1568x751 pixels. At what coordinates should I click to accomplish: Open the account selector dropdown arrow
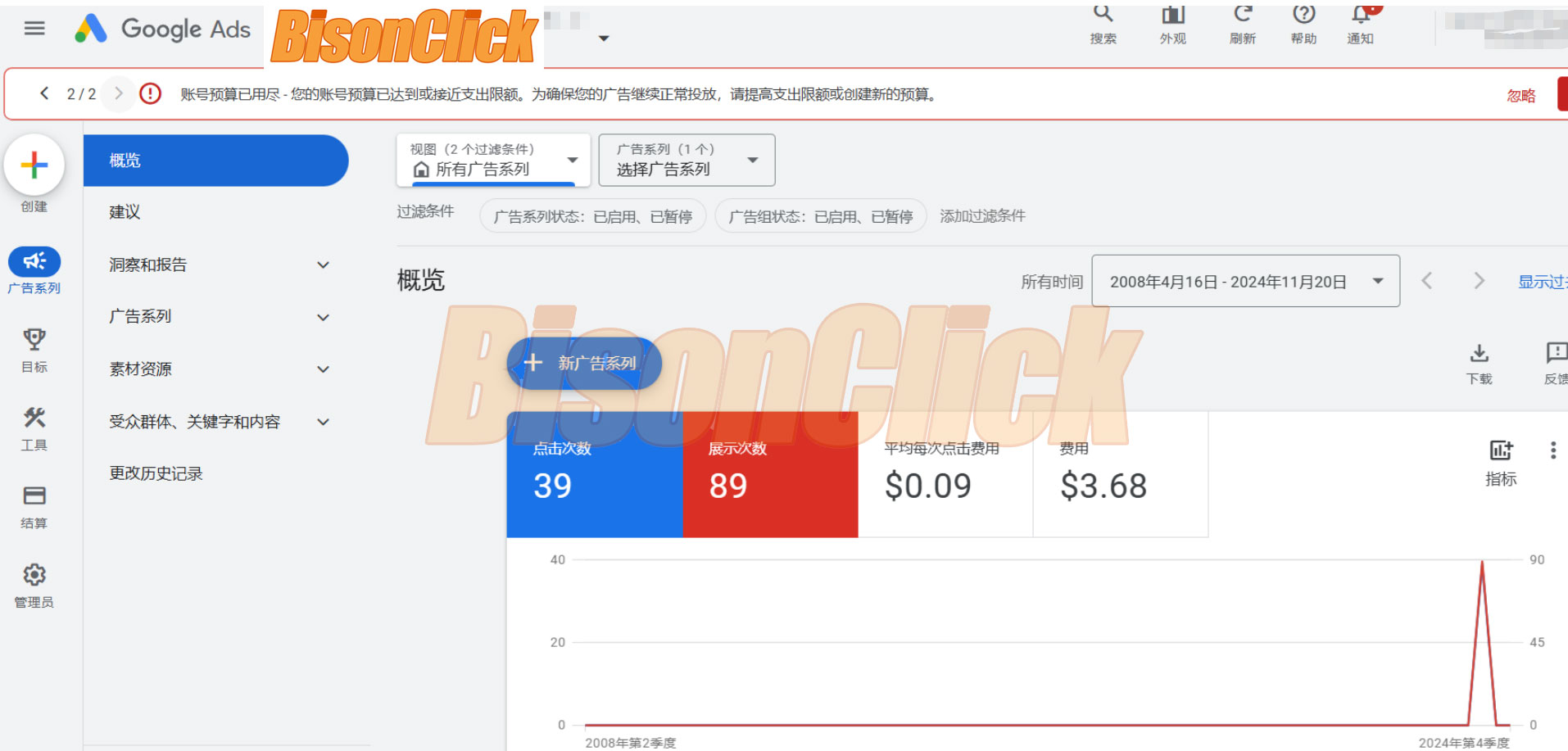(x=604, y=38)
